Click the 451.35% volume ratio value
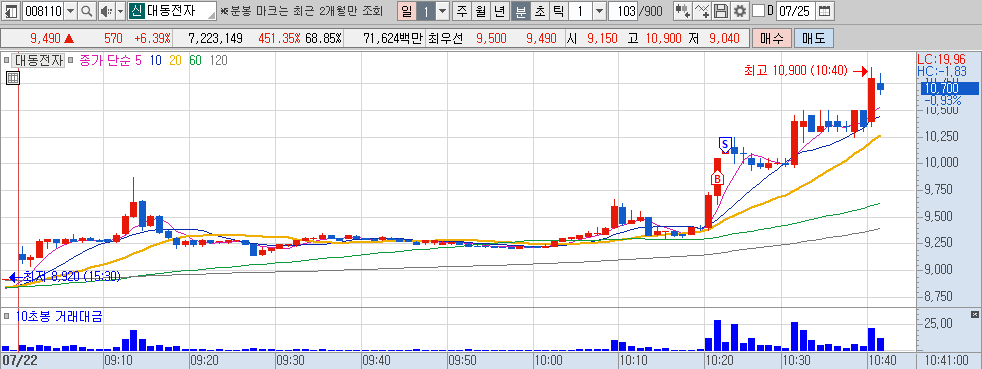This screenshot has width=982, height=369. [x=279, y=38]
